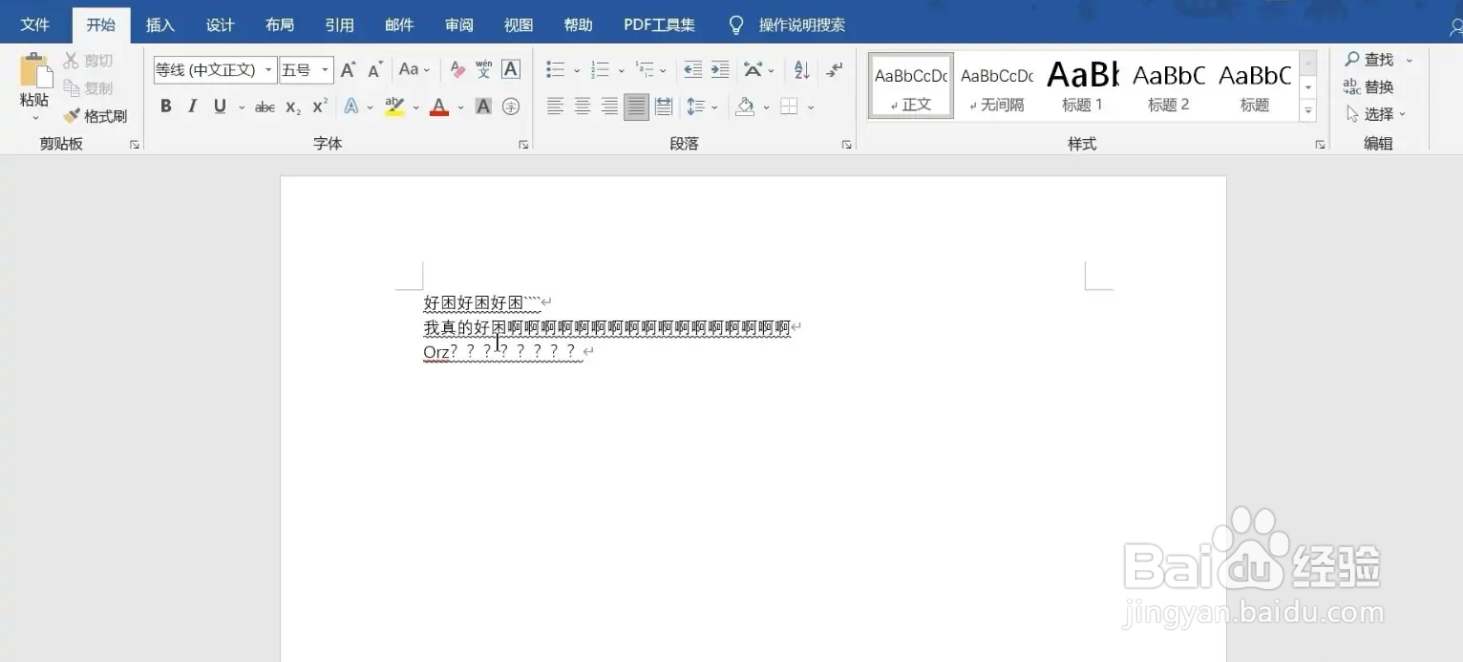Align text to the right

(x=609, y=107)
